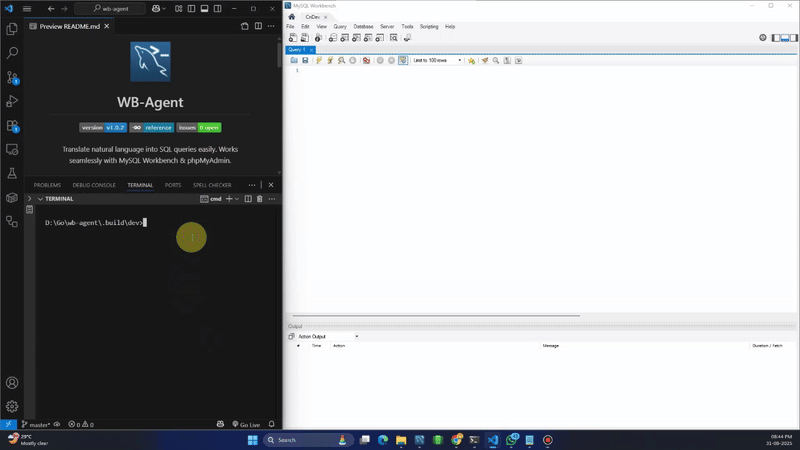Open the master branch status bar item

36,424
